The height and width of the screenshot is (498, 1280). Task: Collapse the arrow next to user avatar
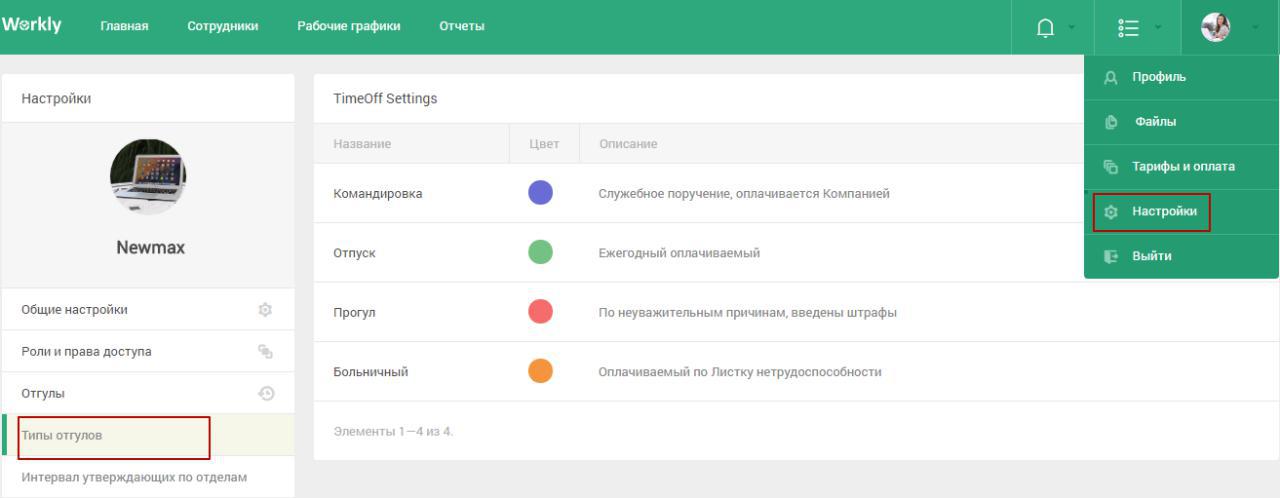click(x=1254, y=27)
